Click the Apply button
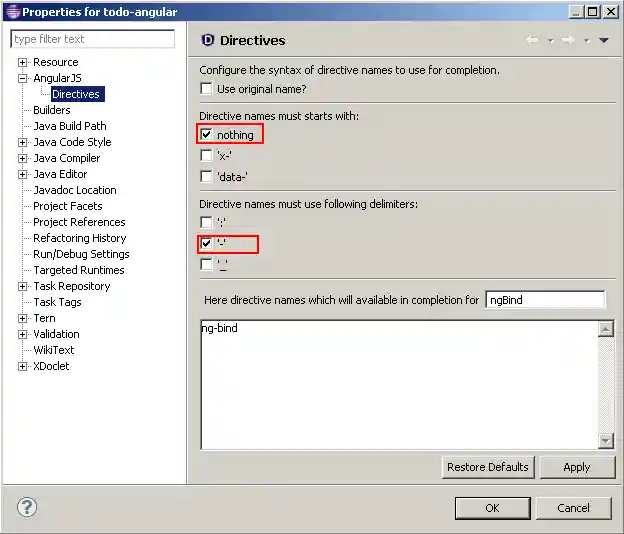The width and height of the screenshot is (624, 534). pos(577,467)
